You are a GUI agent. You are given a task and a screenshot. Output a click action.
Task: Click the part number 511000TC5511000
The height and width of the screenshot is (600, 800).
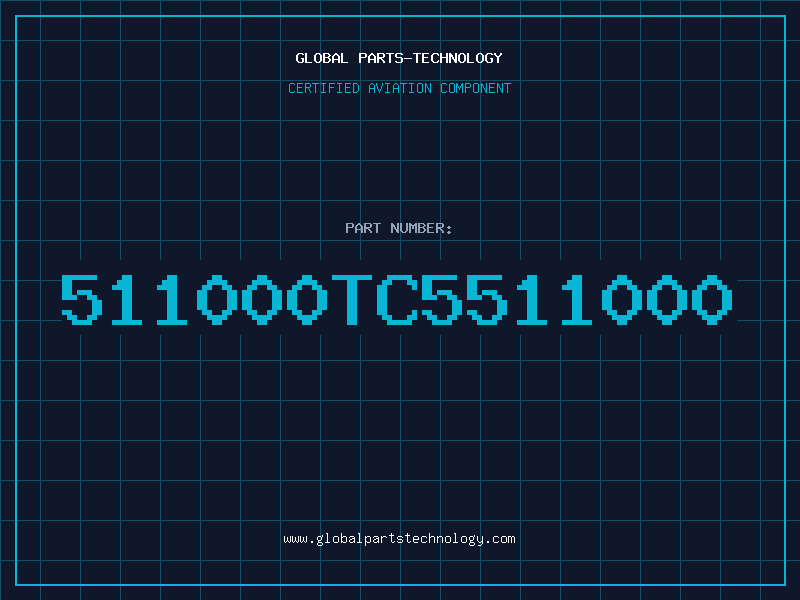coord(397,299)
